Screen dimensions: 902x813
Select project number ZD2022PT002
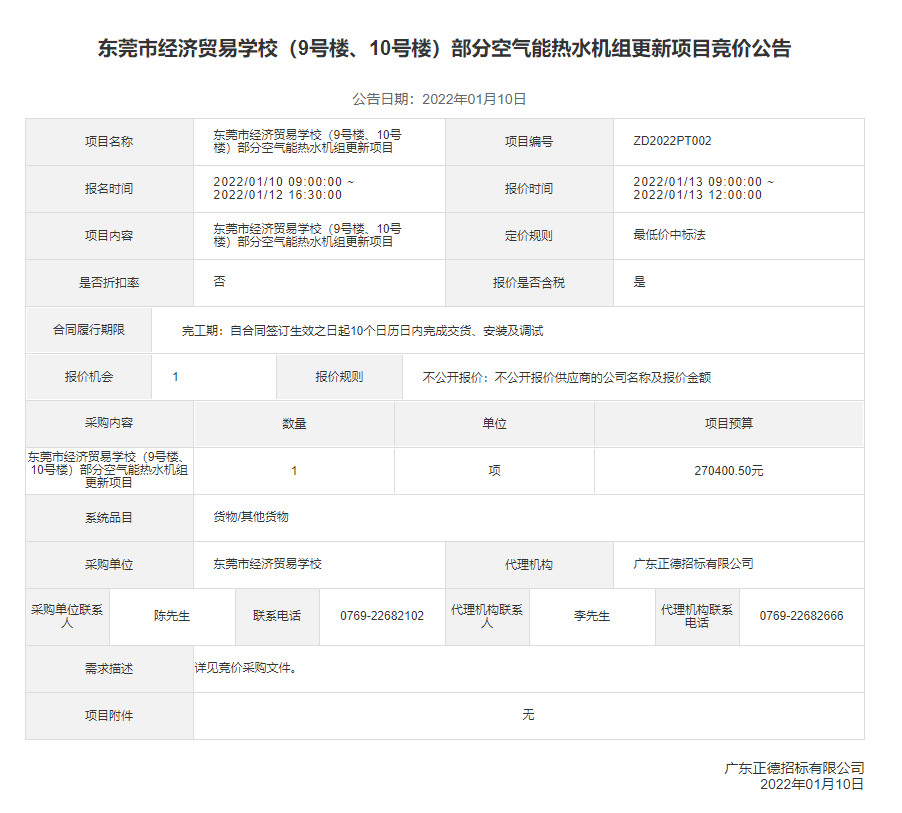pos(672,141)
